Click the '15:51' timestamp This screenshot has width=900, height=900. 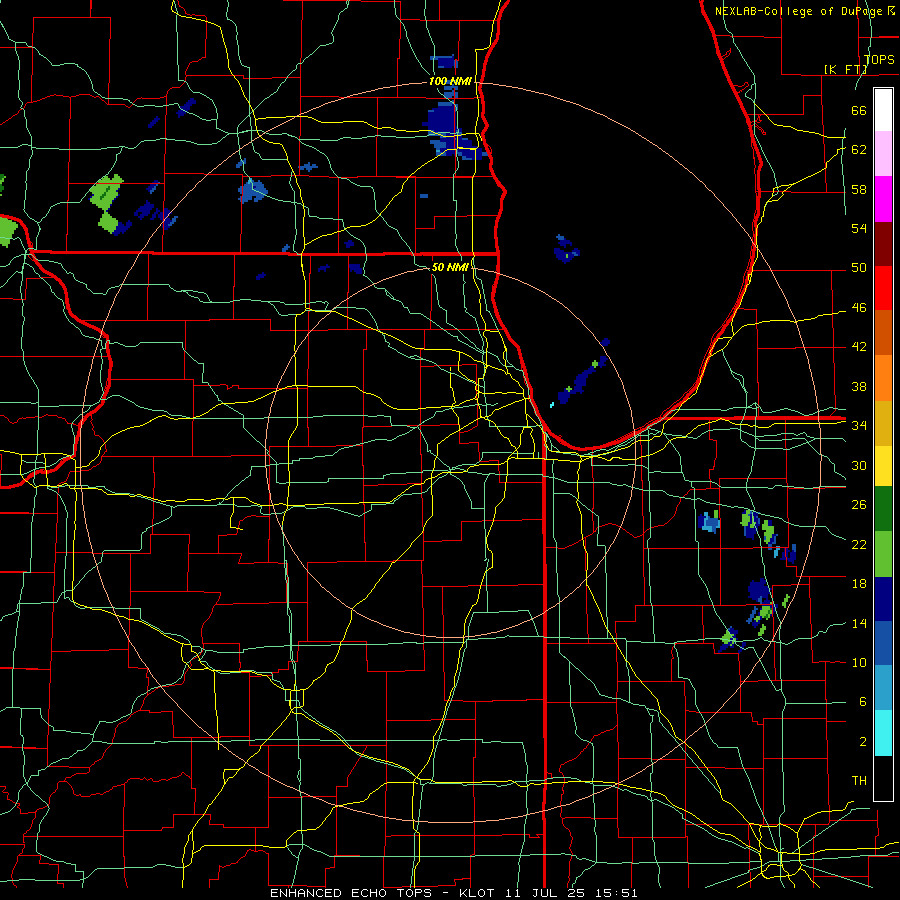615,893
